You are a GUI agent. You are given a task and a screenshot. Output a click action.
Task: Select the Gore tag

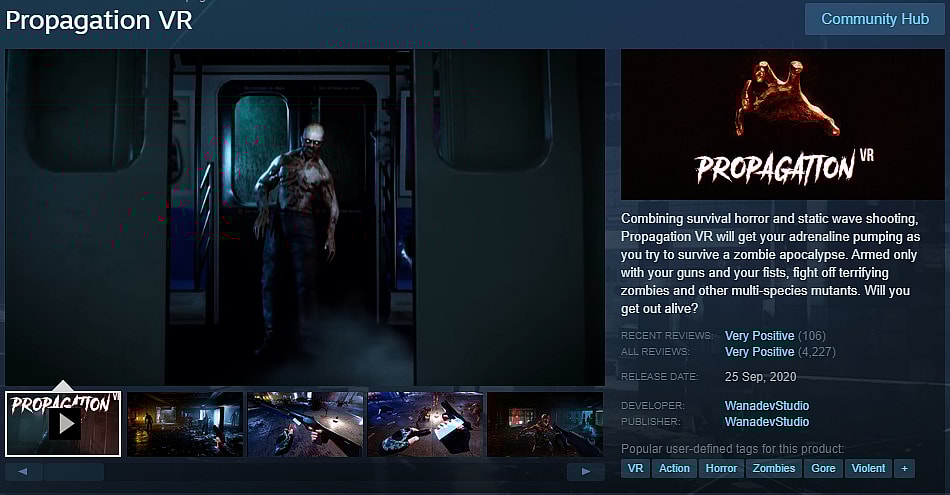[823, 468]
